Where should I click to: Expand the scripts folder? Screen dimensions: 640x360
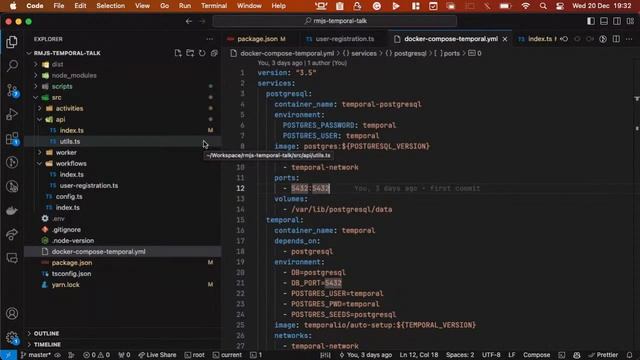(x=36, y=87)
